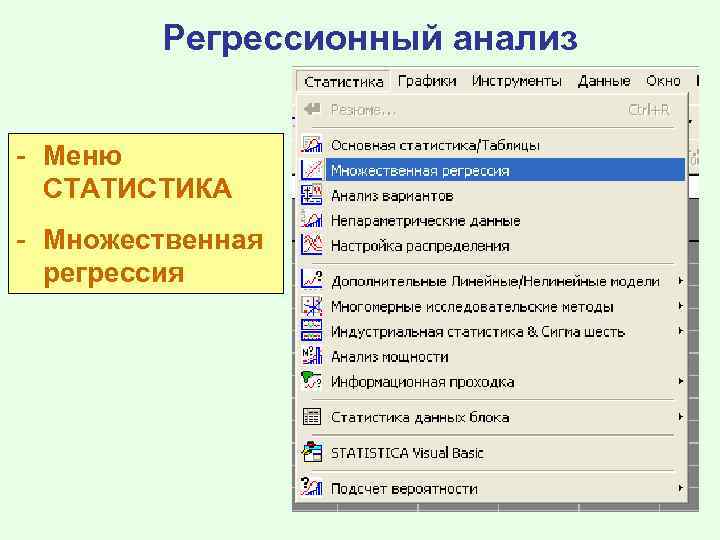Expand Индустриальная статистика & Сигма шесть arrow
720x540 pixels.
pos(681,331)
